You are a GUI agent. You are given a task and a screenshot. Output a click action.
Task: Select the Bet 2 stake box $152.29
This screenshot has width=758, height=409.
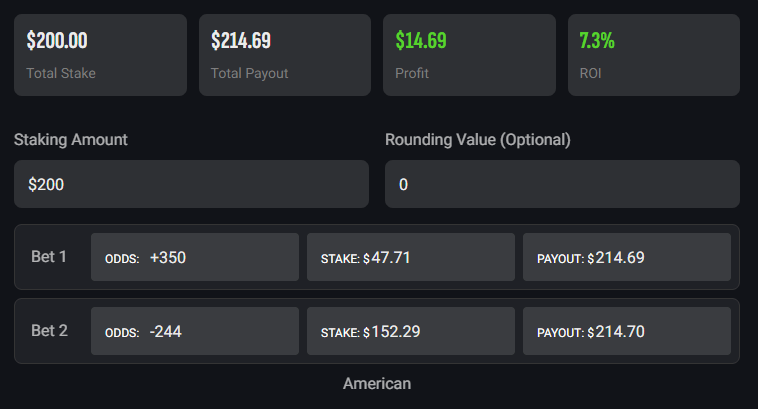(410, 331)
